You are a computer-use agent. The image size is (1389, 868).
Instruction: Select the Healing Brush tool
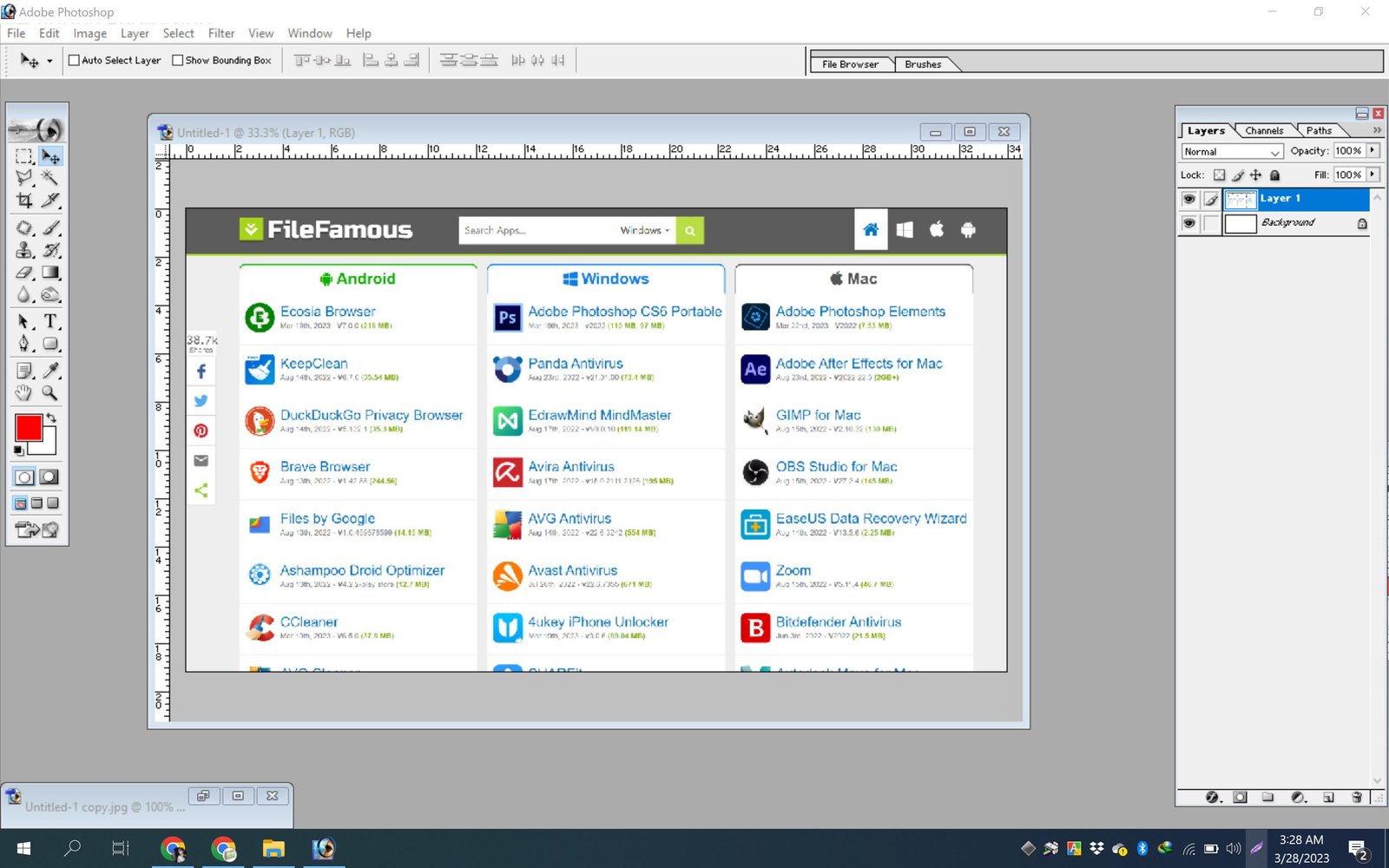pos(24,228)
